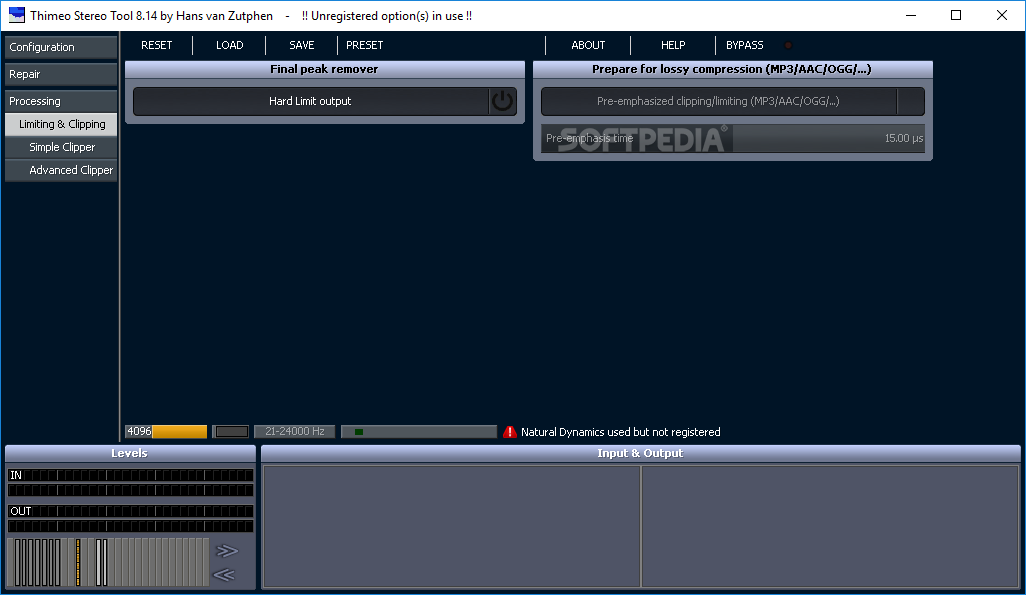This screenshot has width=1026, height=595.
Task: Click the 21-24000 Hz frequency range box
Action: [294, 432]
